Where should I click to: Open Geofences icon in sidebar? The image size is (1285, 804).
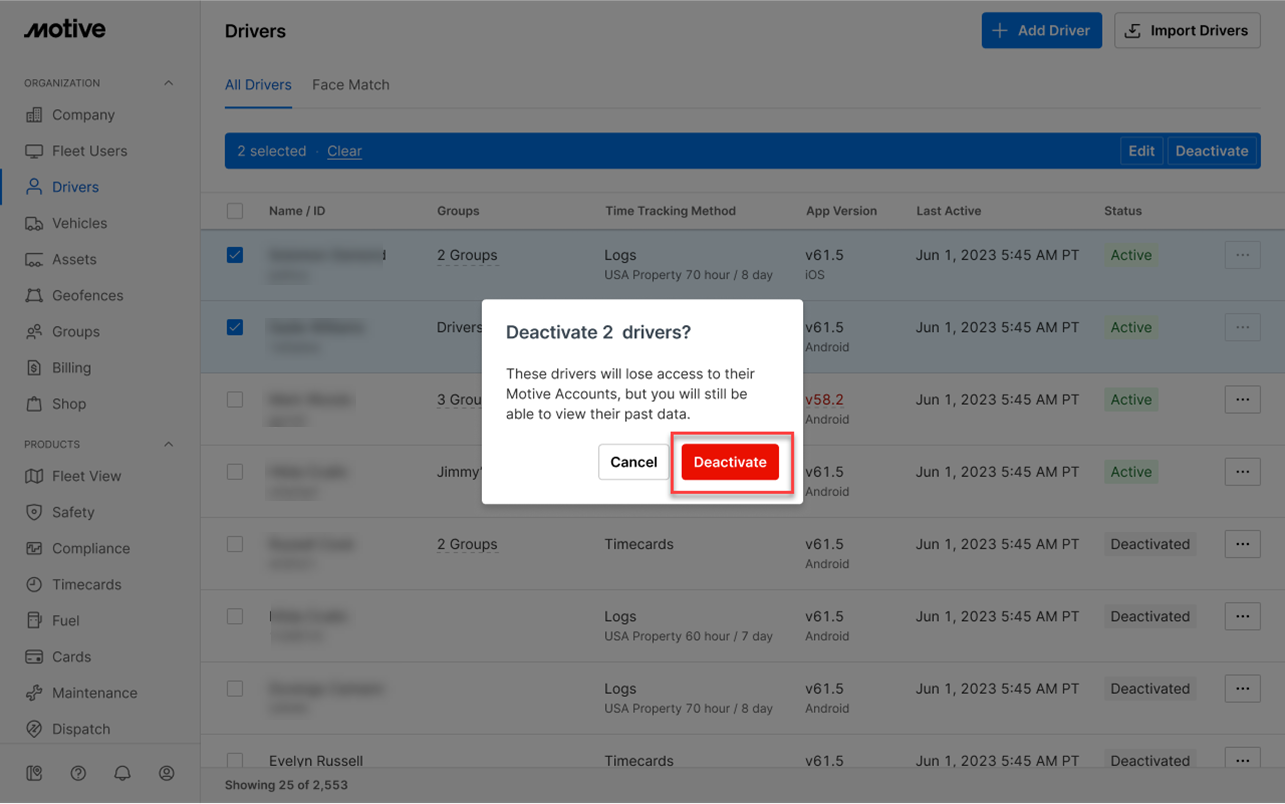click(34, 295)
